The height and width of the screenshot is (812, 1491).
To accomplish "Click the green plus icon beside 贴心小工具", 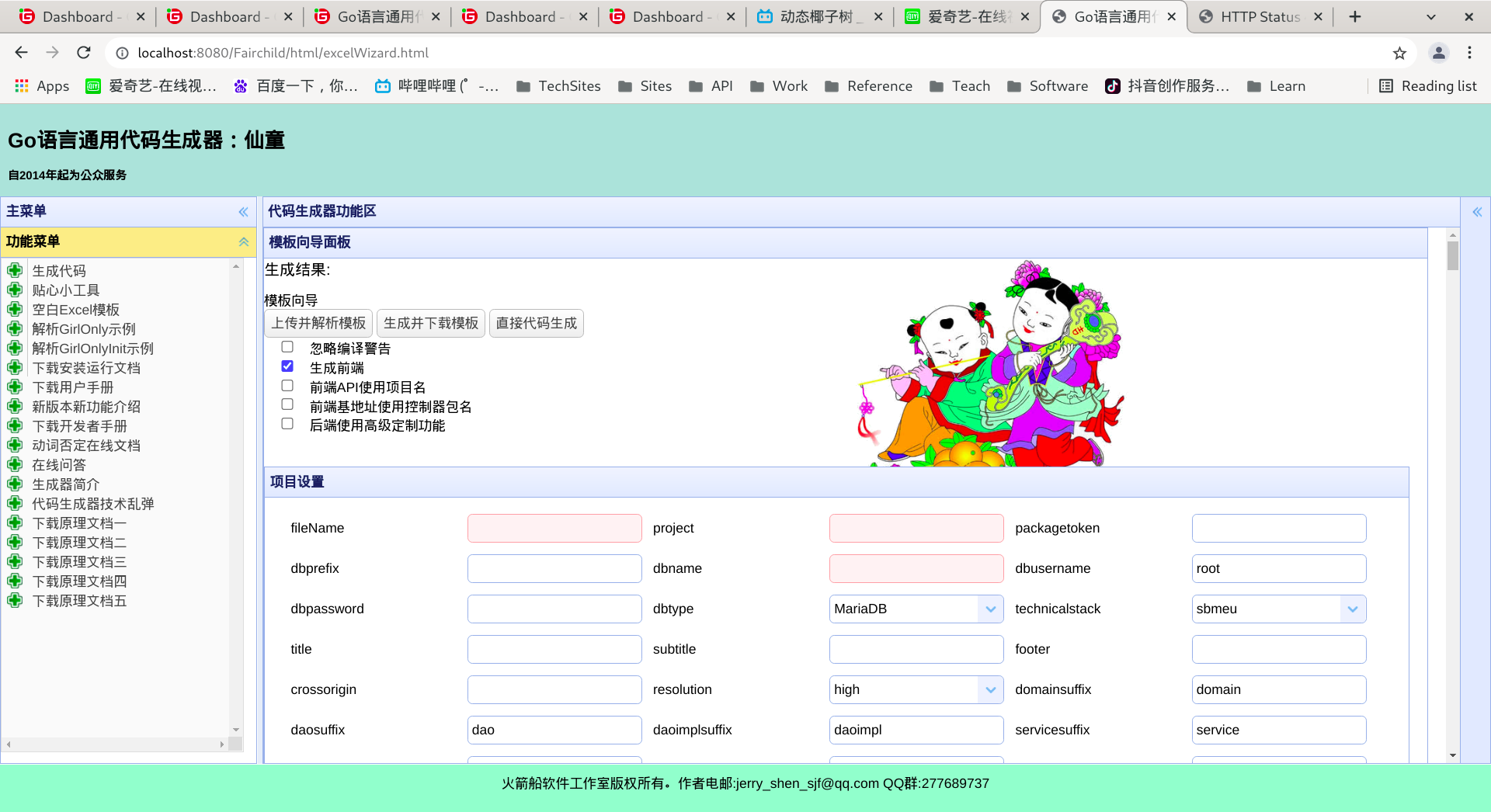I will 15,290.
